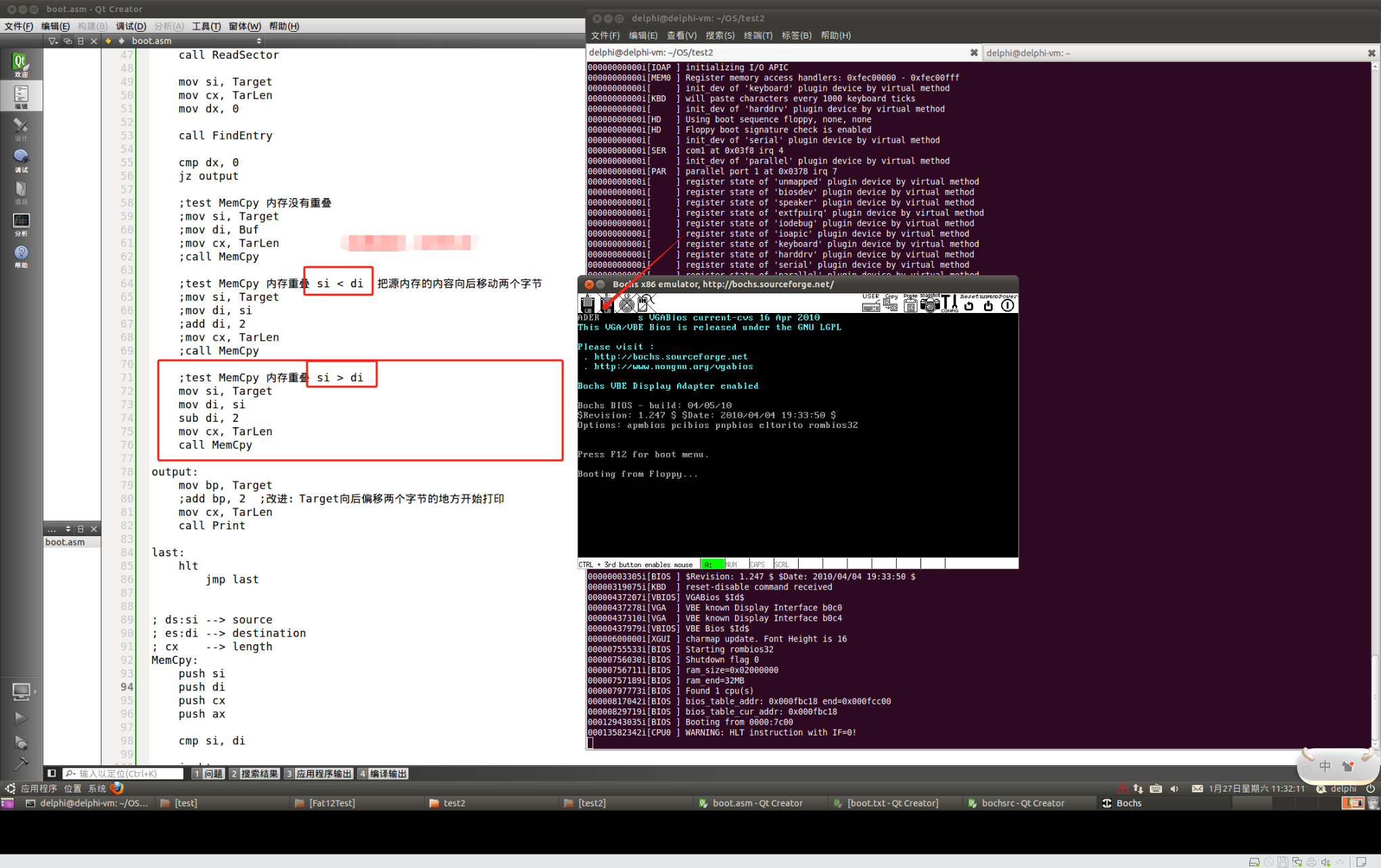Open the 调试(D) menu in Qt Creator
This screenshot has width=1381, height=868.
pyautogui.click(x=131, y=26)
